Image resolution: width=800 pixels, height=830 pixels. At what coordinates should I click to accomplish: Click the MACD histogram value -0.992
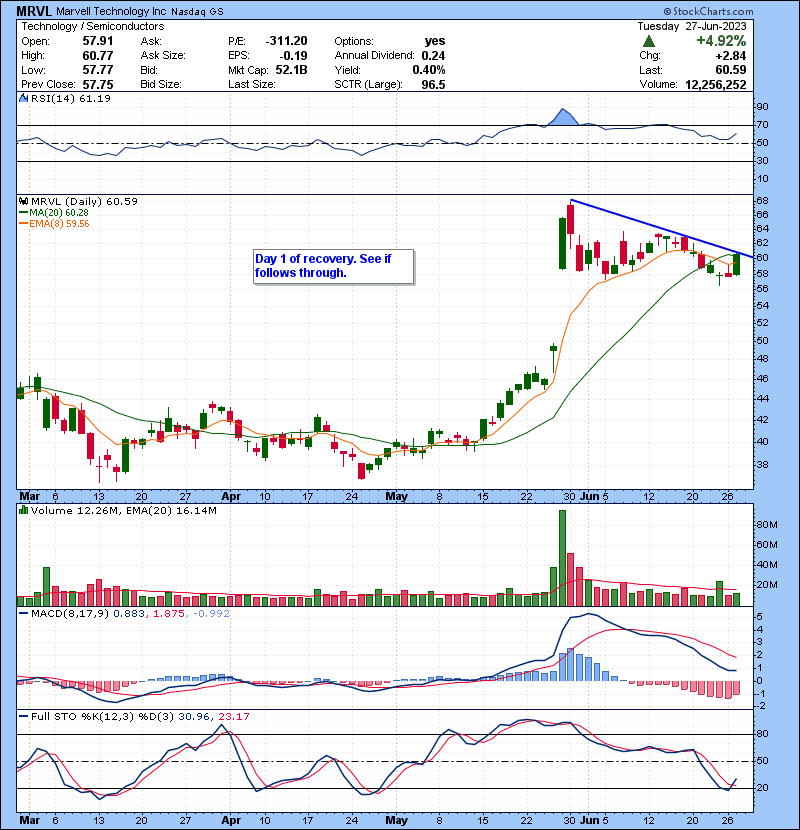coord(211,614)
